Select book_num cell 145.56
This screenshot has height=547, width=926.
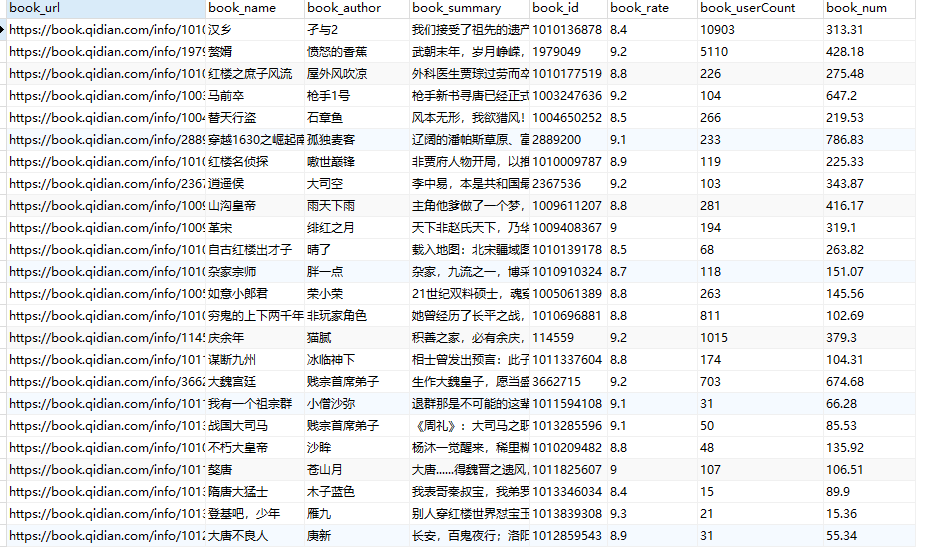point(869,294)
